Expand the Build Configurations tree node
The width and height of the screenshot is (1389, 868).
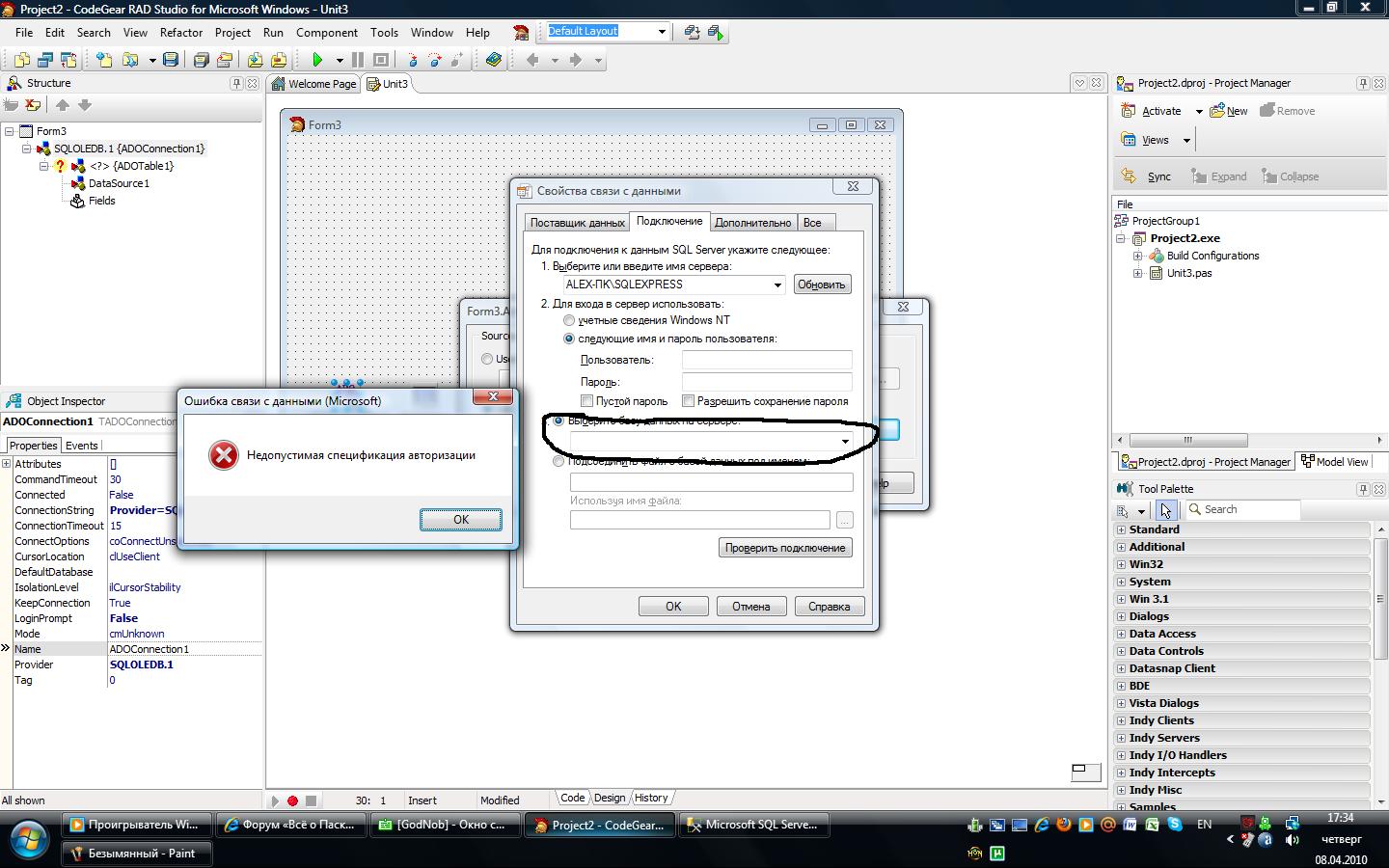[1138, 256]
